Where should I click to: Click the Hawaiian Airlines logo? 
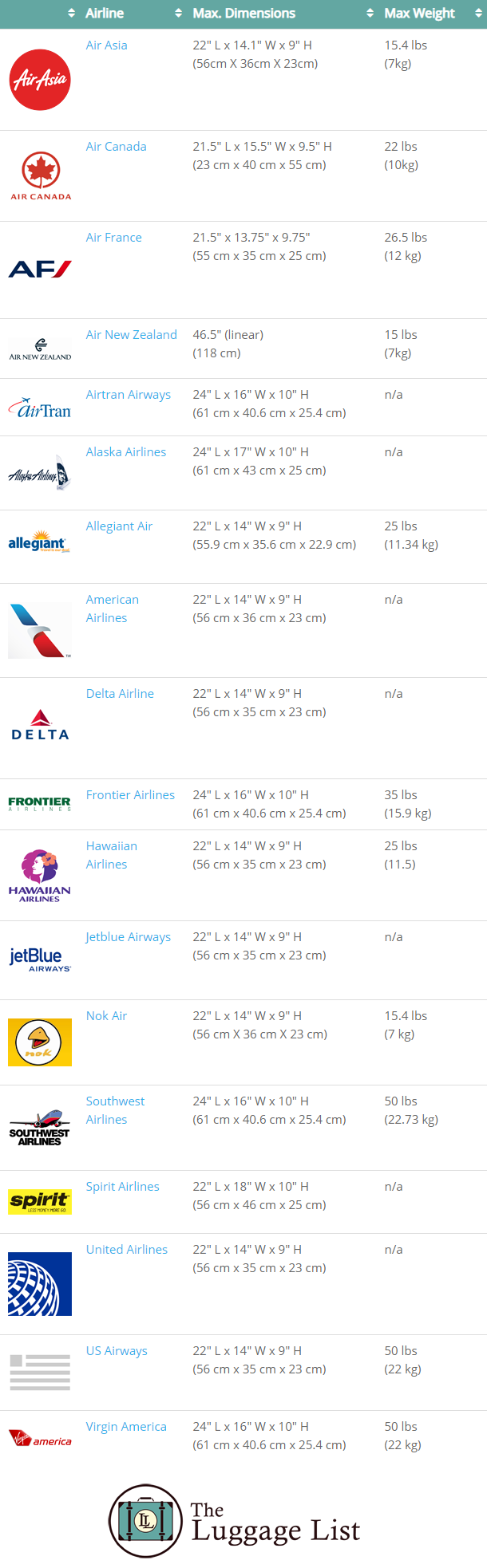[x=40, y=876]
